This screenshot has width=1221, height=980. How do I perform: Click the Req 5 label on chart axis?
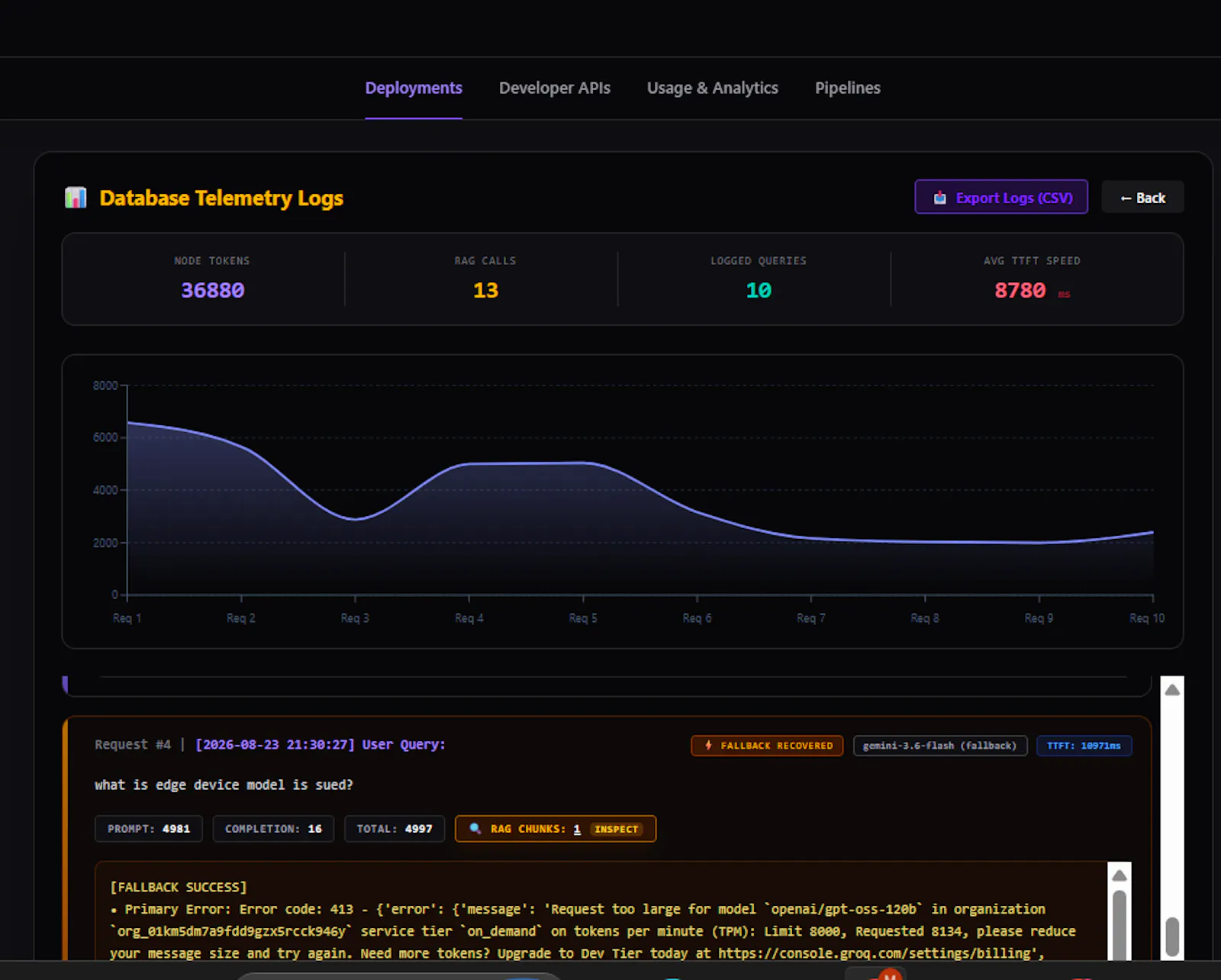[583, 618]
